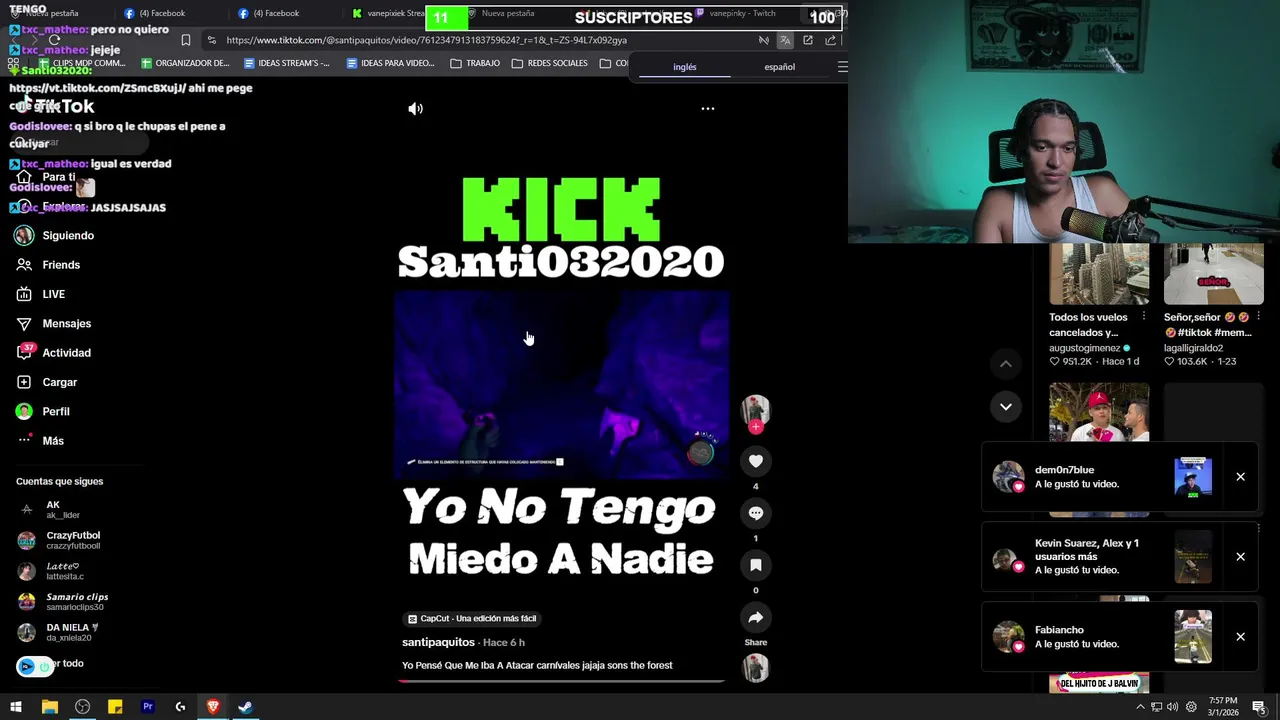
Task: Select español in the translate popup
Action: pos(779,67)
